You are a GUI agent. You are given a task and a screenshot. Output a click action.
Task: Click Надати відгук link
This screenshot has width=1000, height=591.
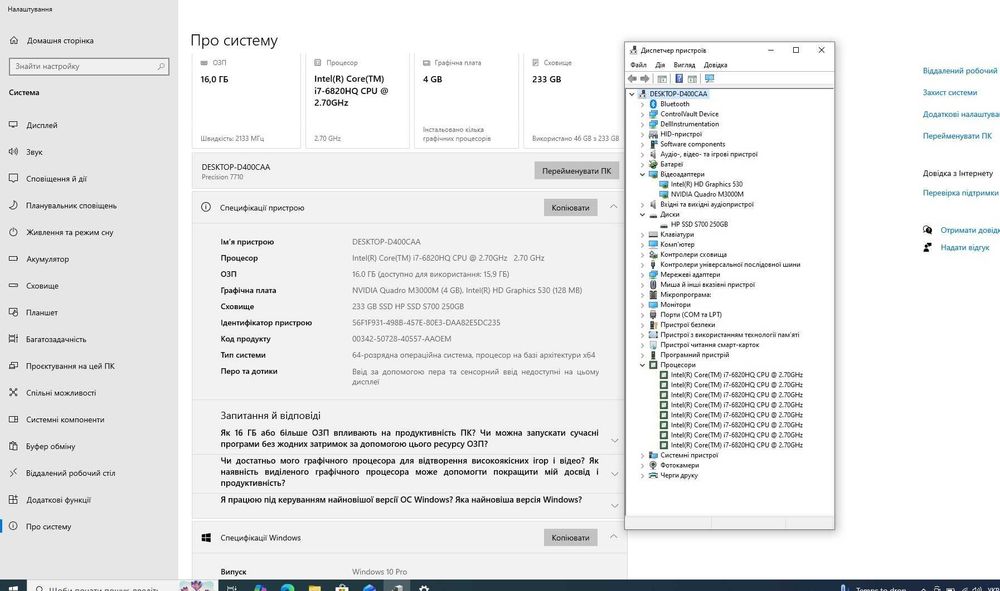[965, 247]
